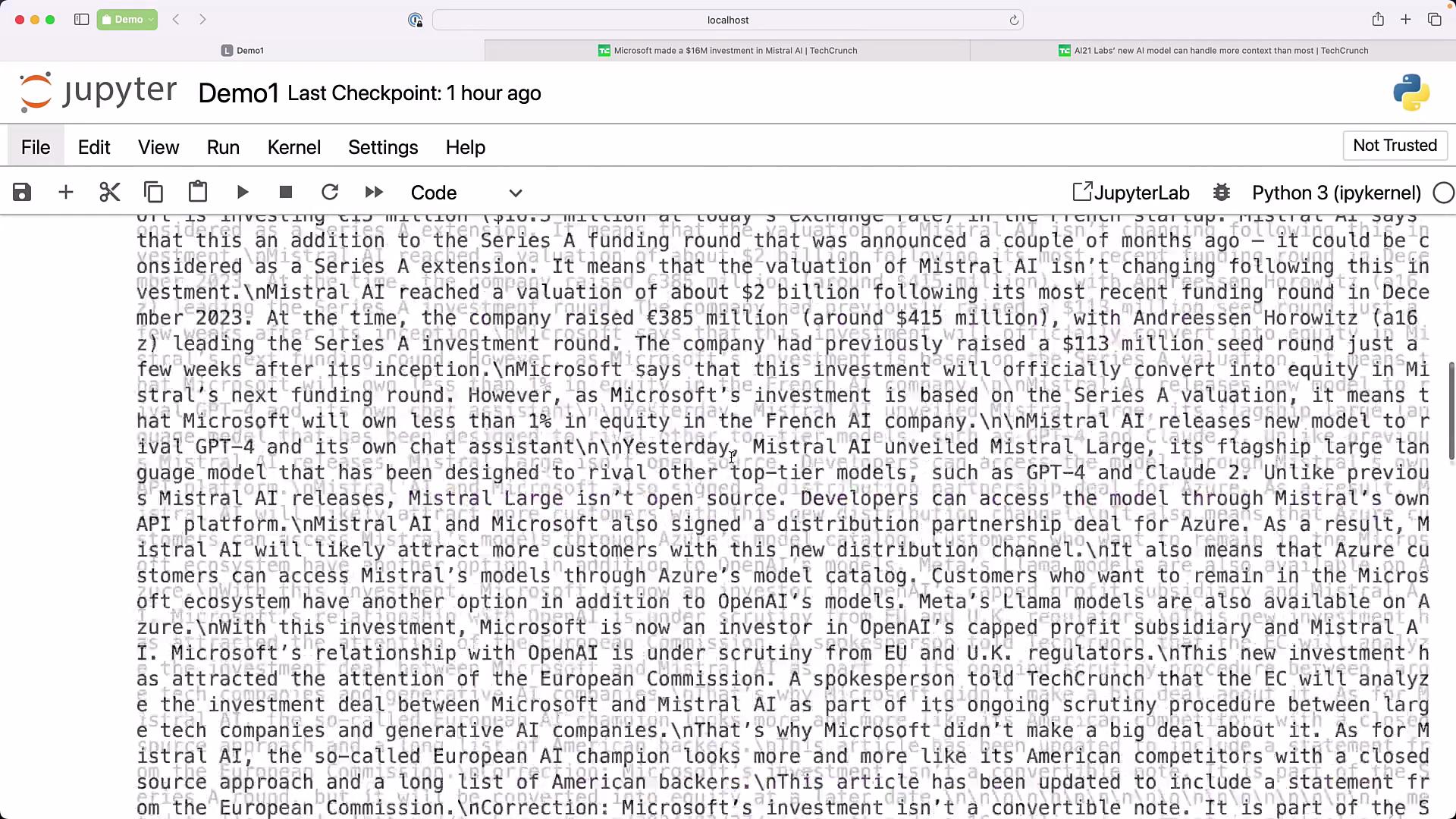Image resolution: width=1456 pixels, height=819 pixels.
Task: Copy the selected cell using the copy icon
Action: click(x=154, y=193)
